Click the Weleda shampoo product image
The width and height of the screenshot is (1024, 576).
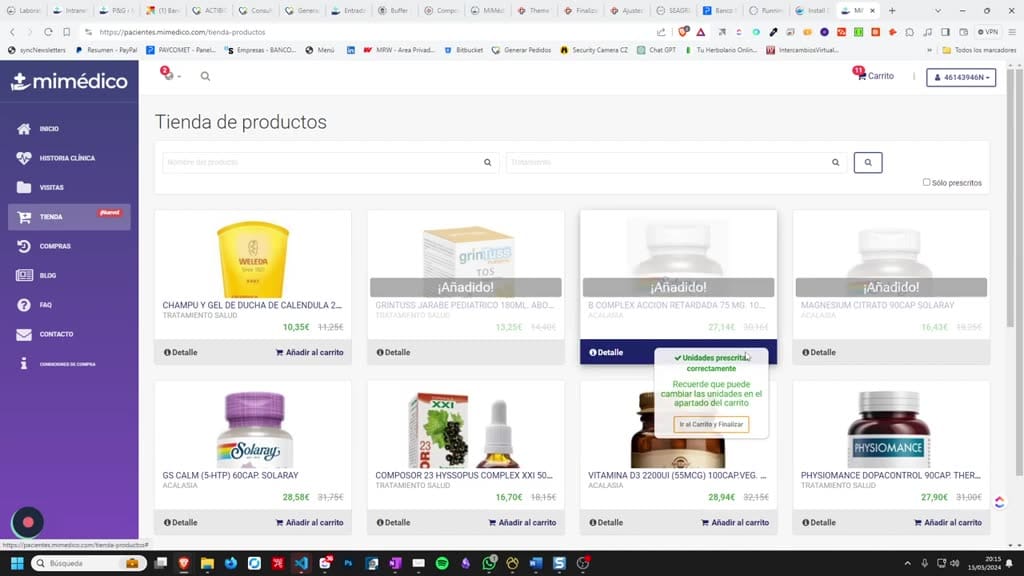point(253,259)
